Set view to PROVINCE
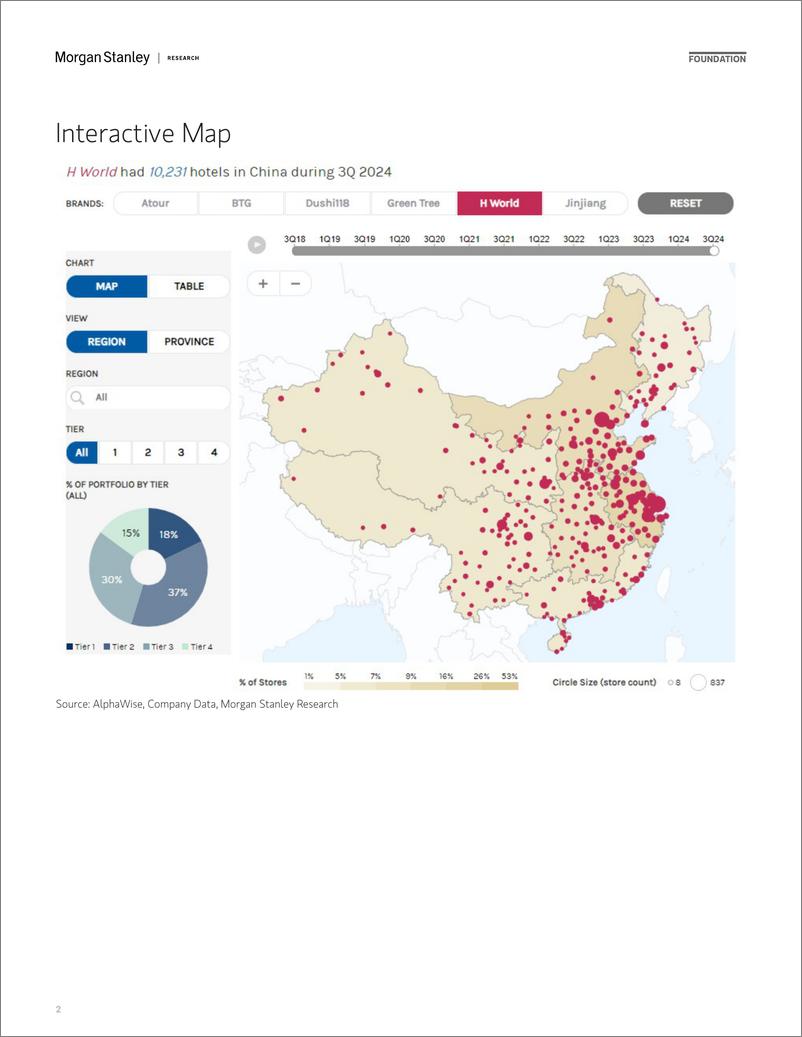The image size is (802, 1037). (x=188, y=342)
